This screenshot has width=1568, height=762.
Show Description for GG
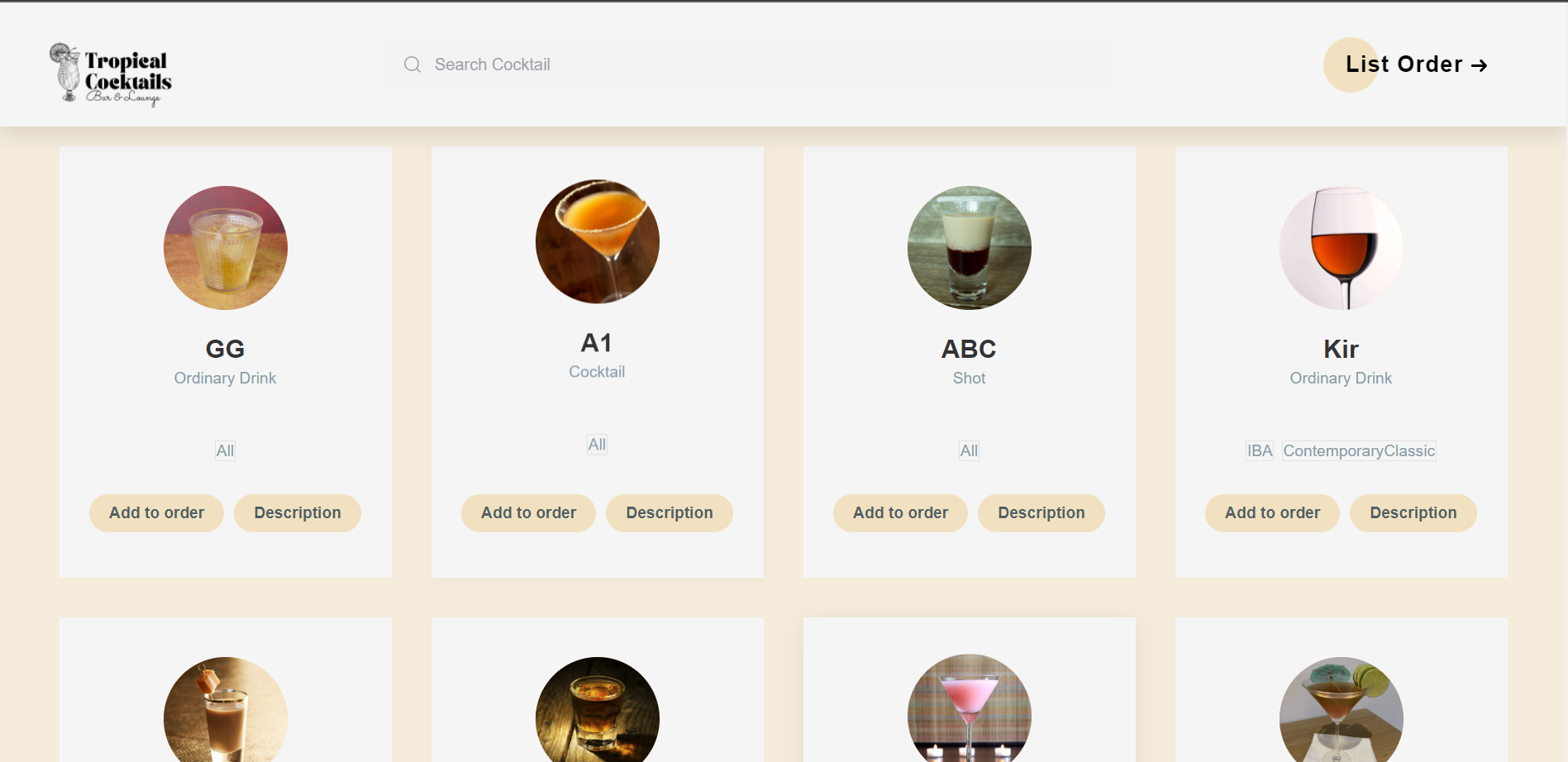pyautogui.click(x=298, y=512)
